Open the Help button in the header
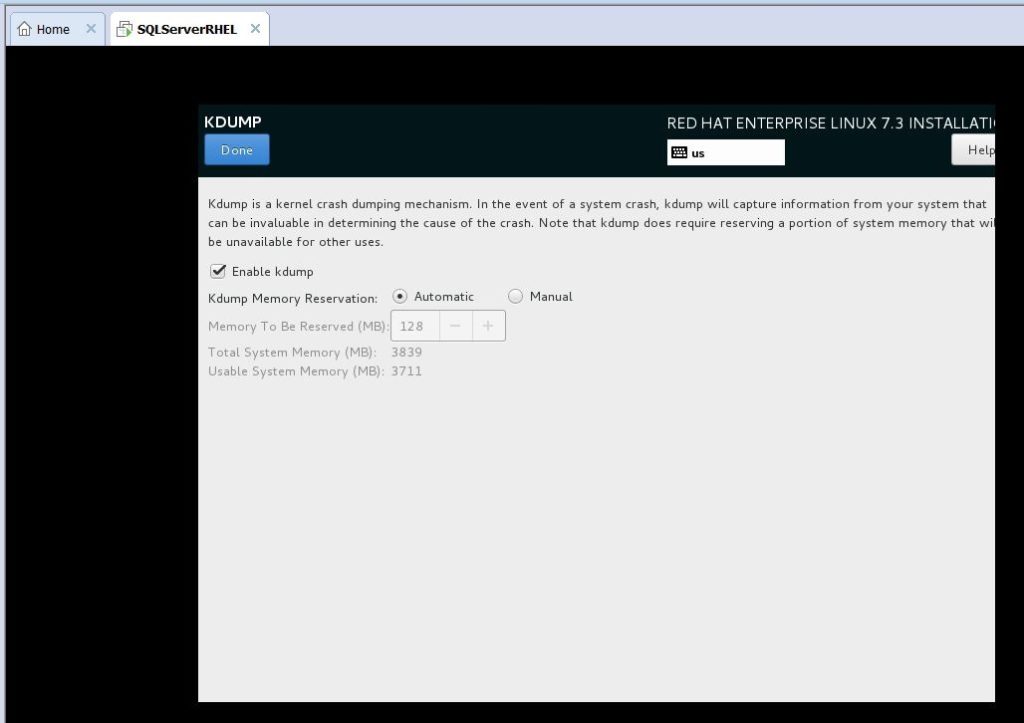This screenshot has height=723, width=1024. pyautogui.click(x=975, y=150)
